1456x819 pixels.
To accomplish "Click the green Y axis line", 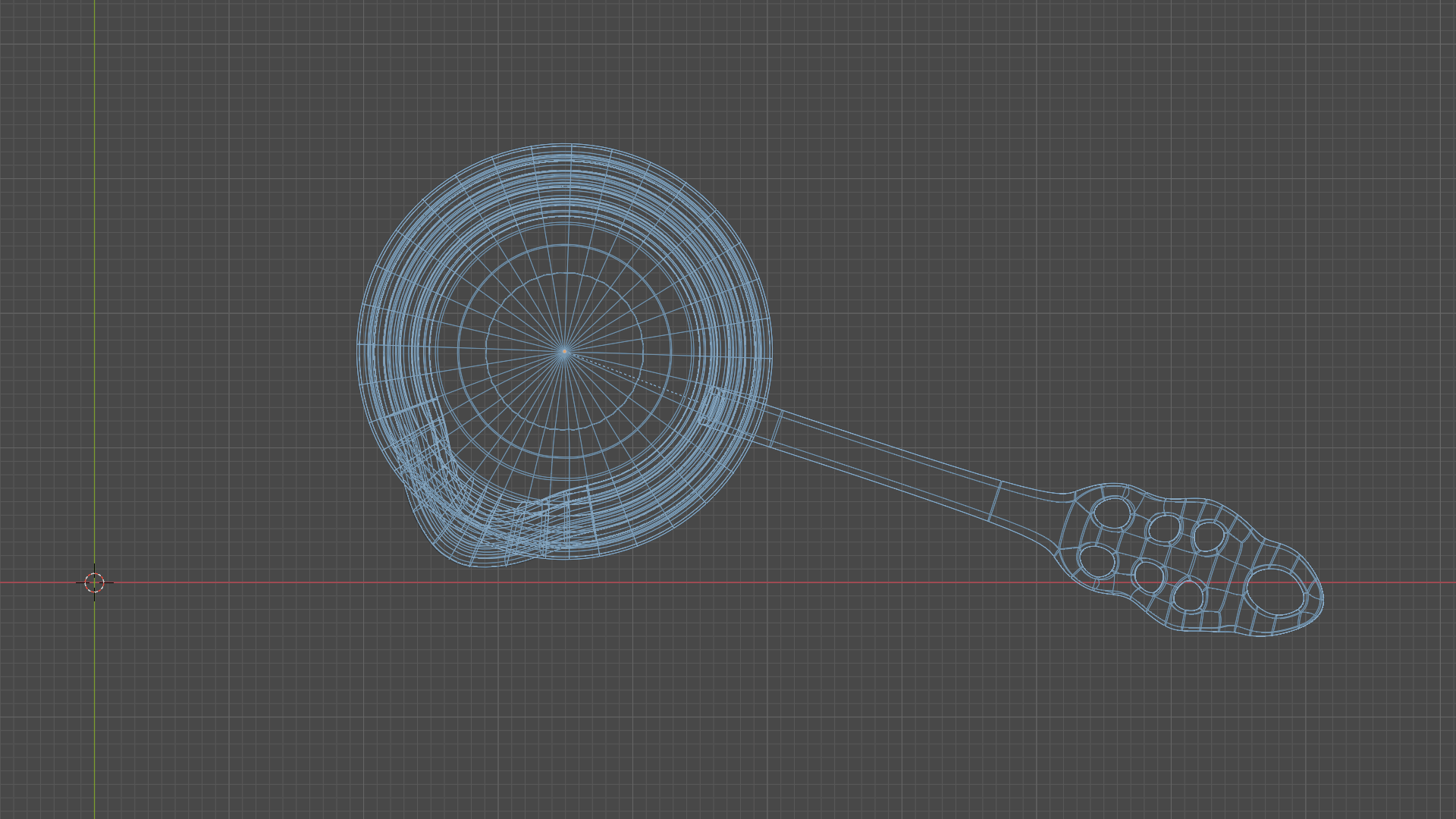I will coord(94,227).
